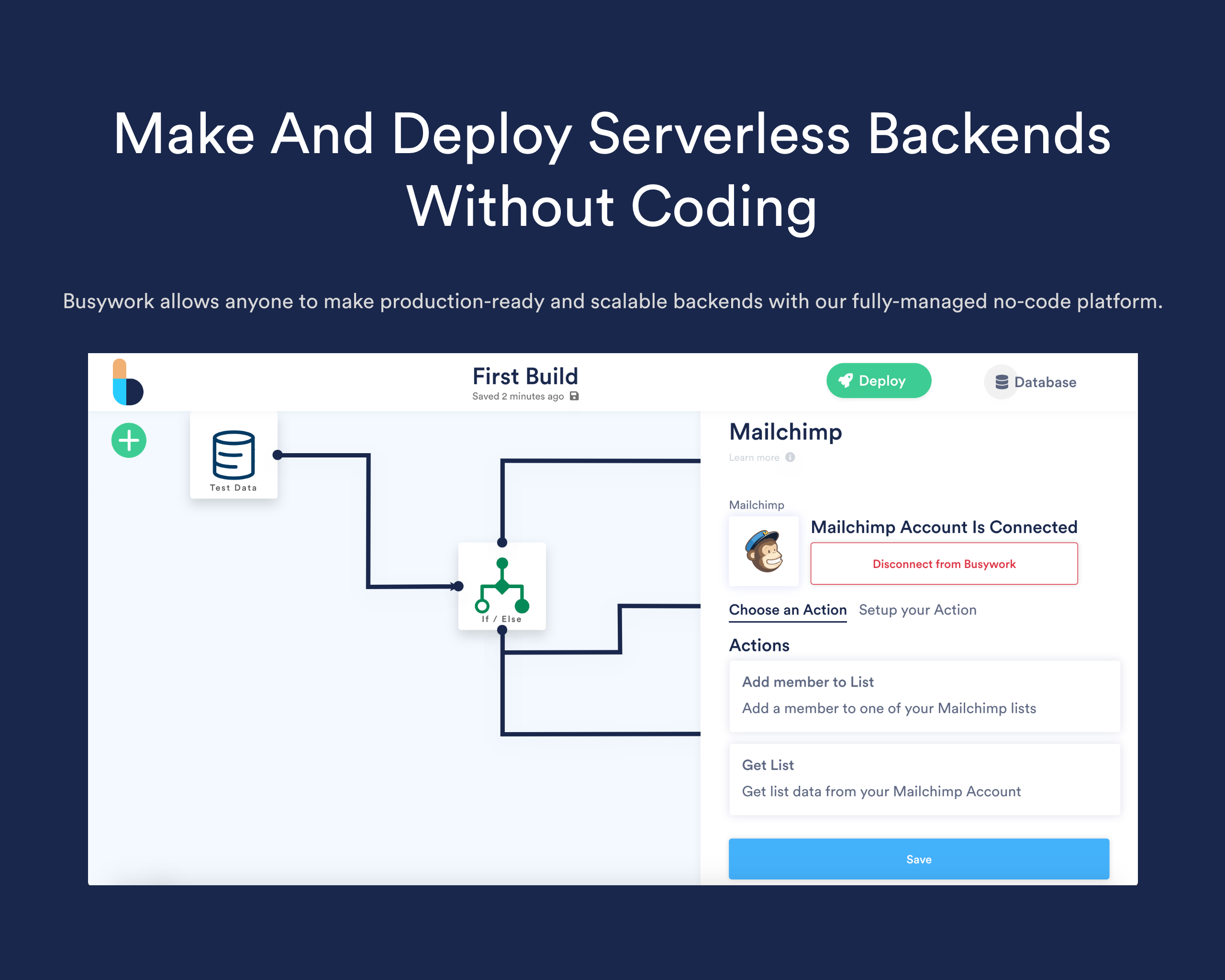Click the Busywork logo icon
1225x980 pixels.
click(128, 382)
